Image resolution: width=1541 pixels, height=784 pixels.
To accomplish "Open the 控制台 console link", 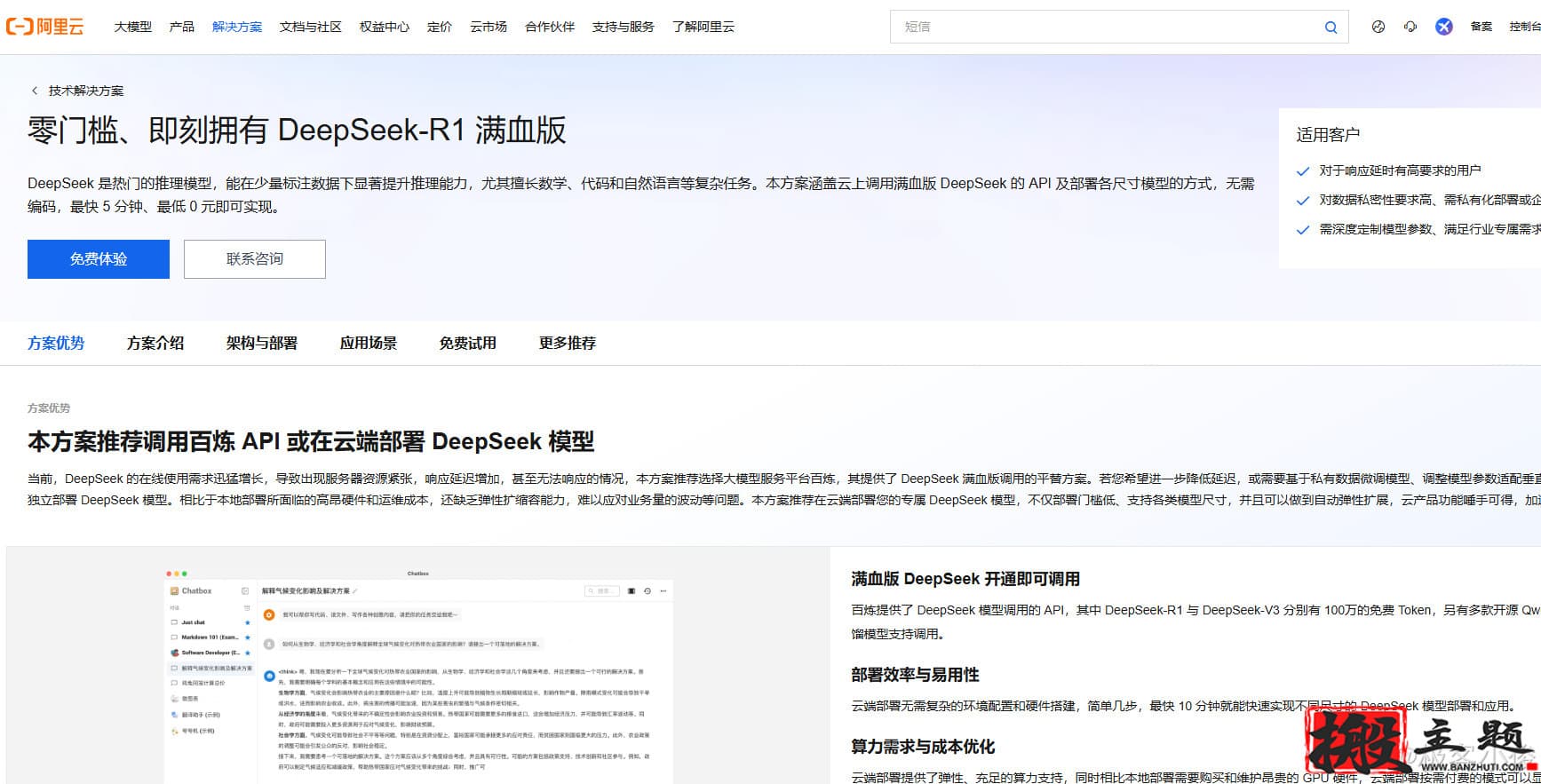I will coord(1525,27).
